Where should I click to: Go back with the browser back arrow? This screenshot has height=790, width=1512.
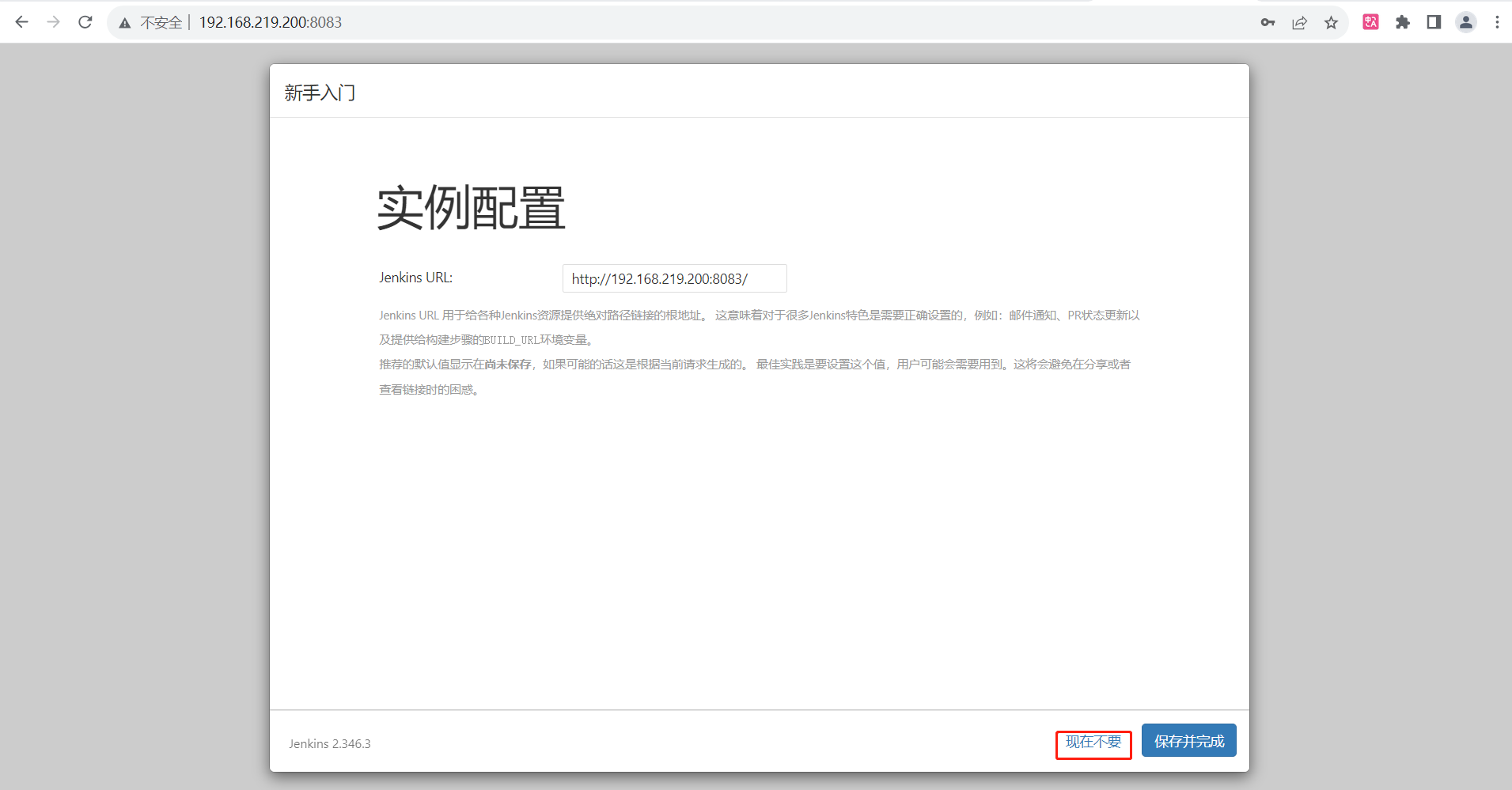pyautogui.click(x=22, y=22)
